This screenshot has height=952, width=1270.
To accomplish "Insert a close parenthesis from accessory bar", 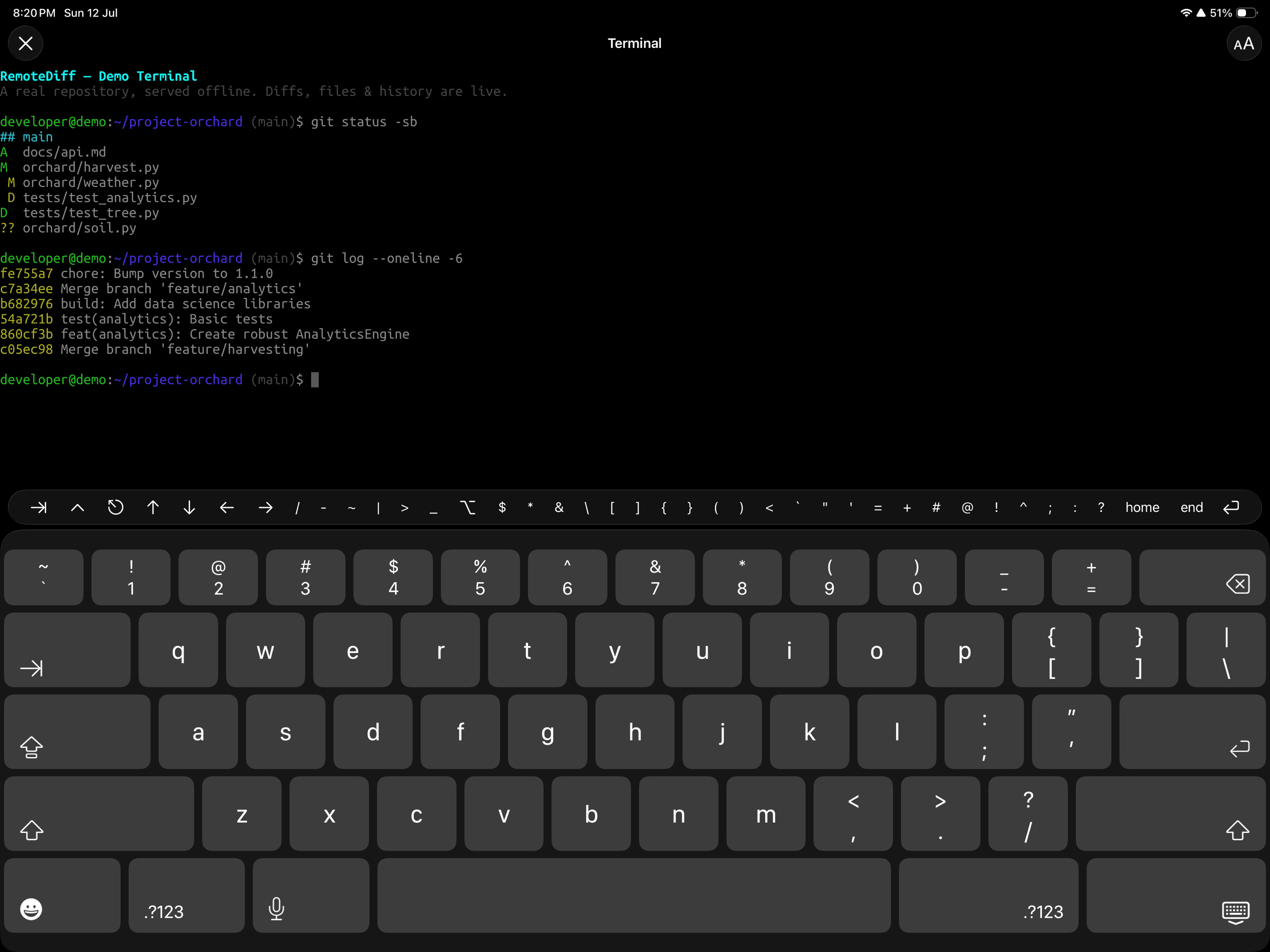I will [x=742, y=507].
